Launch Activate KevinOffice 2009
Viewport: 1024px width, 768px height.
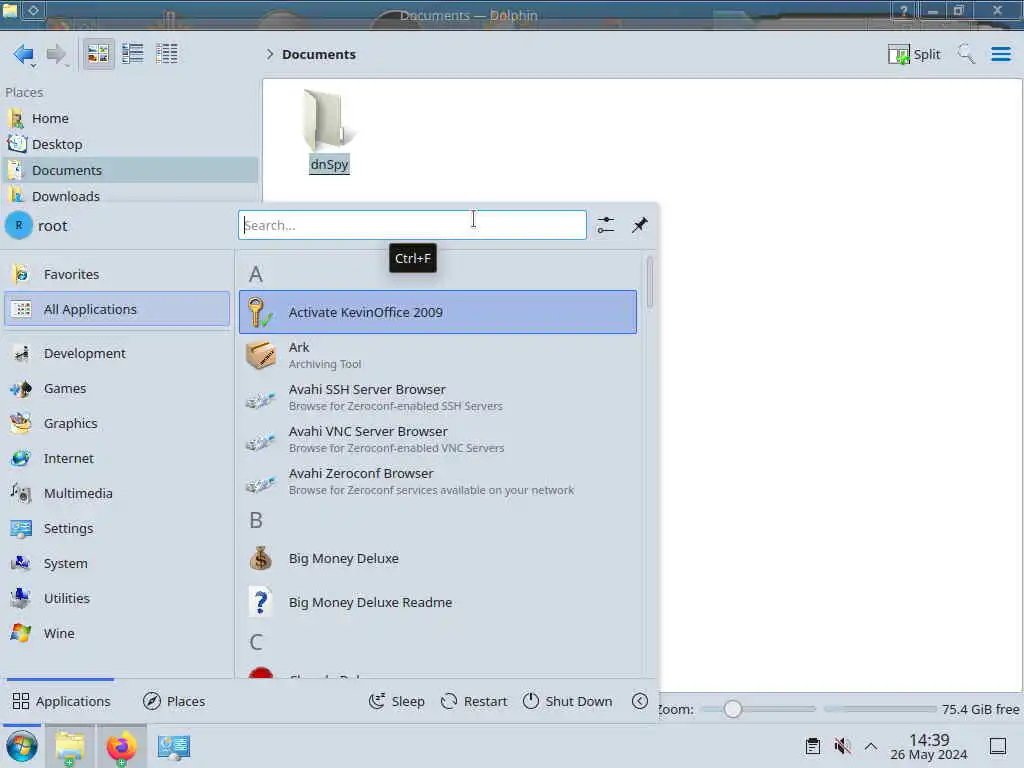click(438, 312)
